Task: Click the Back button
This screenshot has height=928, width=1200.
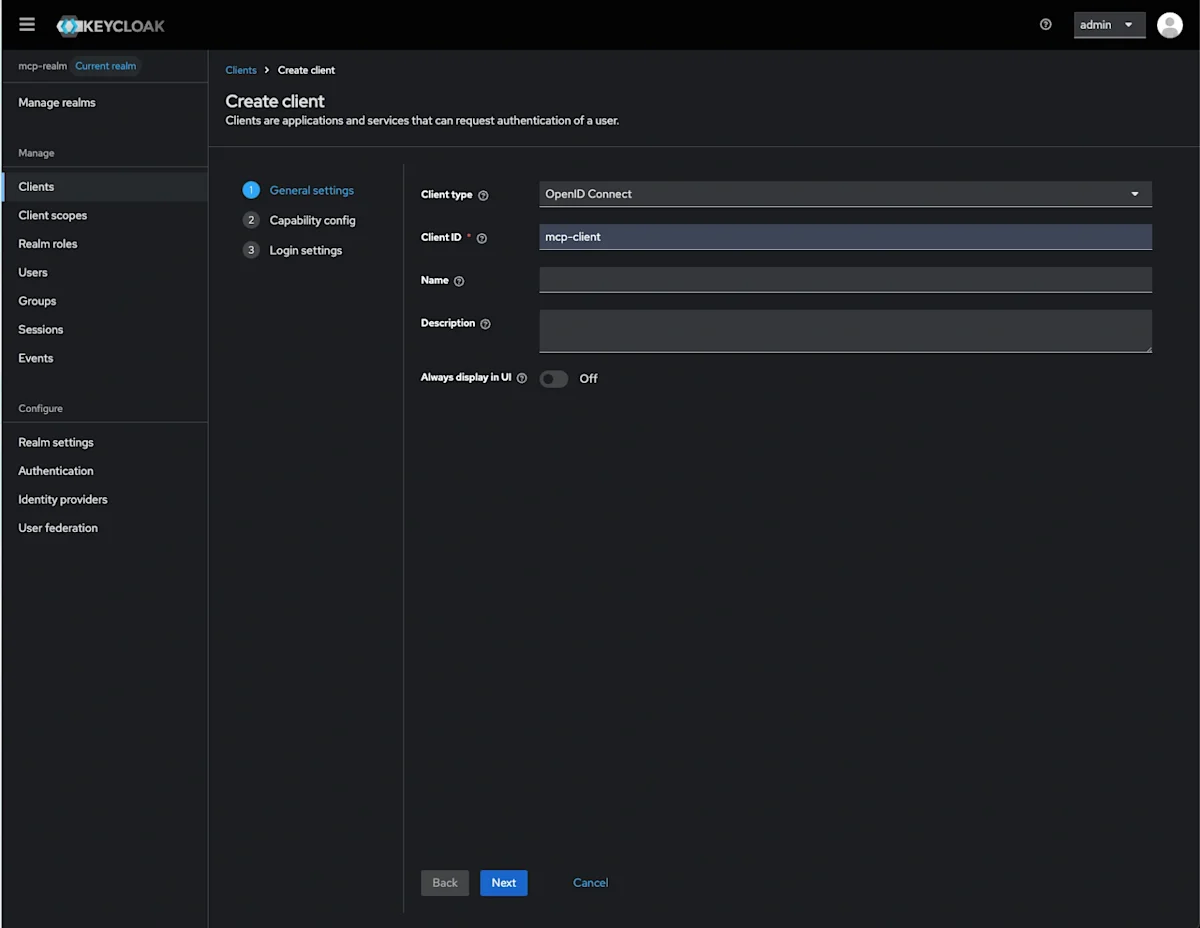Action: point(445,883)
